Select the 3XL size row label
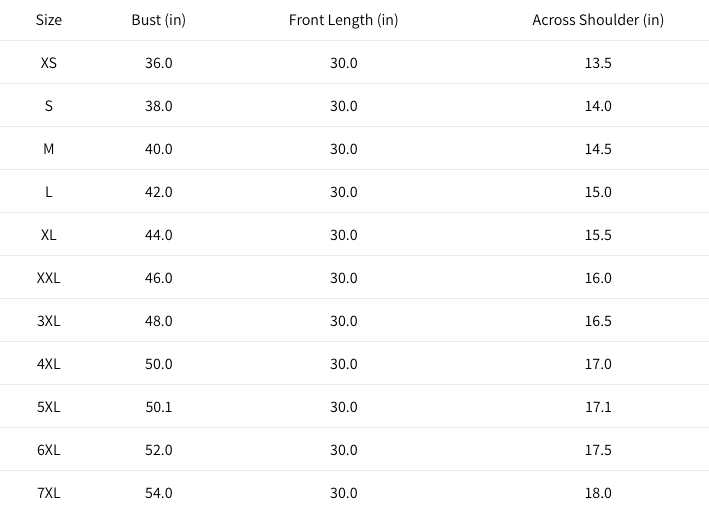 (x=48, y=321)
